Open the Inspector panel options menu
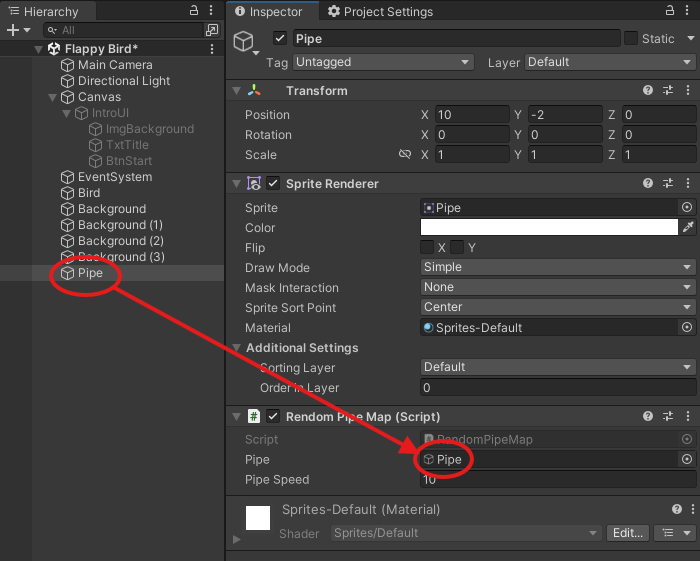Viewport: 700px width, 561px height. [x=687, y=11]
